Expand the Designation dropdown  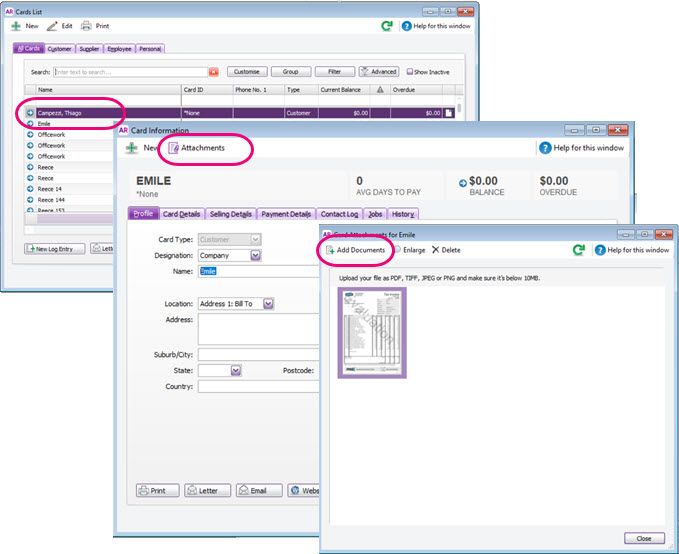click(256, 255)
